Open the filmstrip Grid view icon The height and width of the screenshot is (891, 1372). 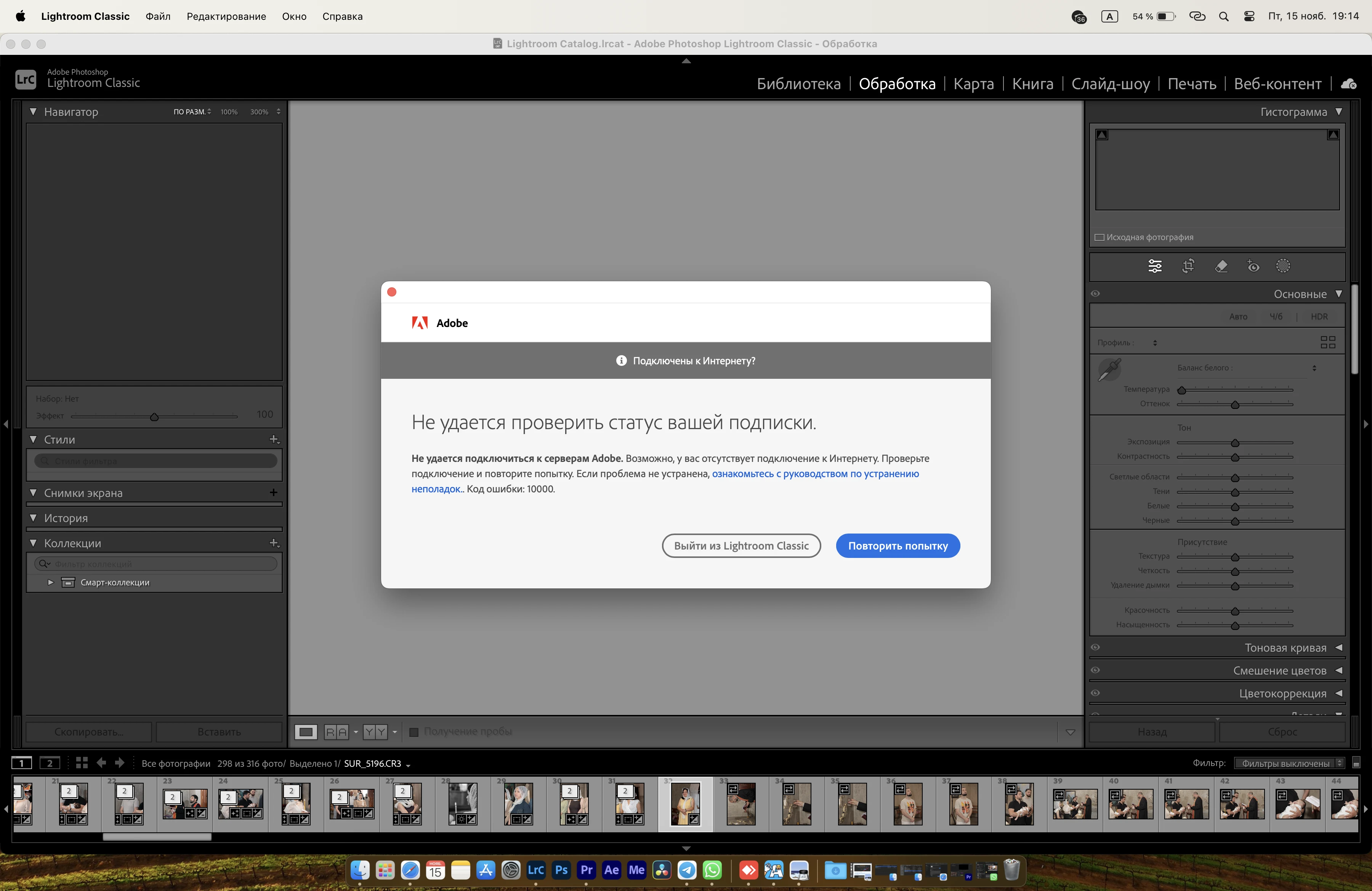(82, 763)
